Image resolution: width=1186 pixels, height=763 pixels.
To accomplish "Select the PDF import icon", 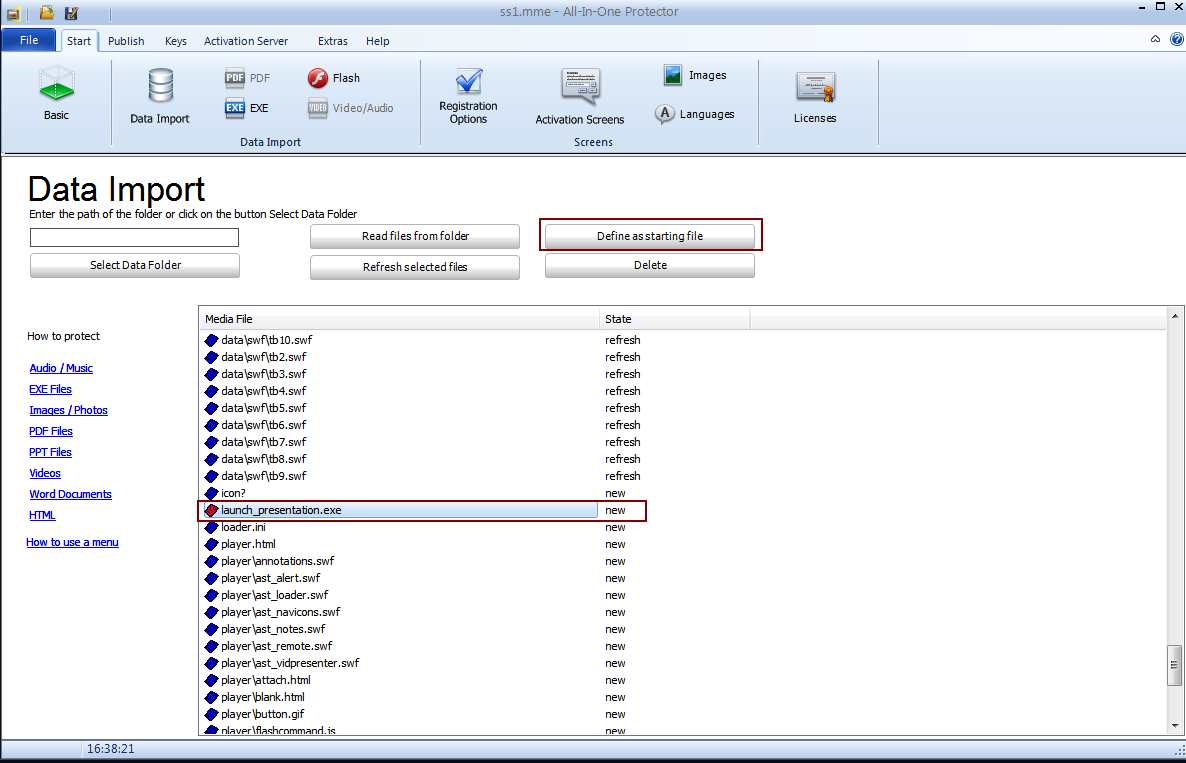I will (235, 78).
